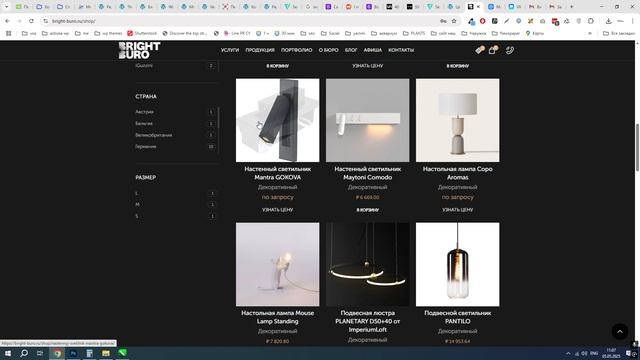Open File Explorer in the taskbar
Screen dimensions: 640x360
point(106,353)
